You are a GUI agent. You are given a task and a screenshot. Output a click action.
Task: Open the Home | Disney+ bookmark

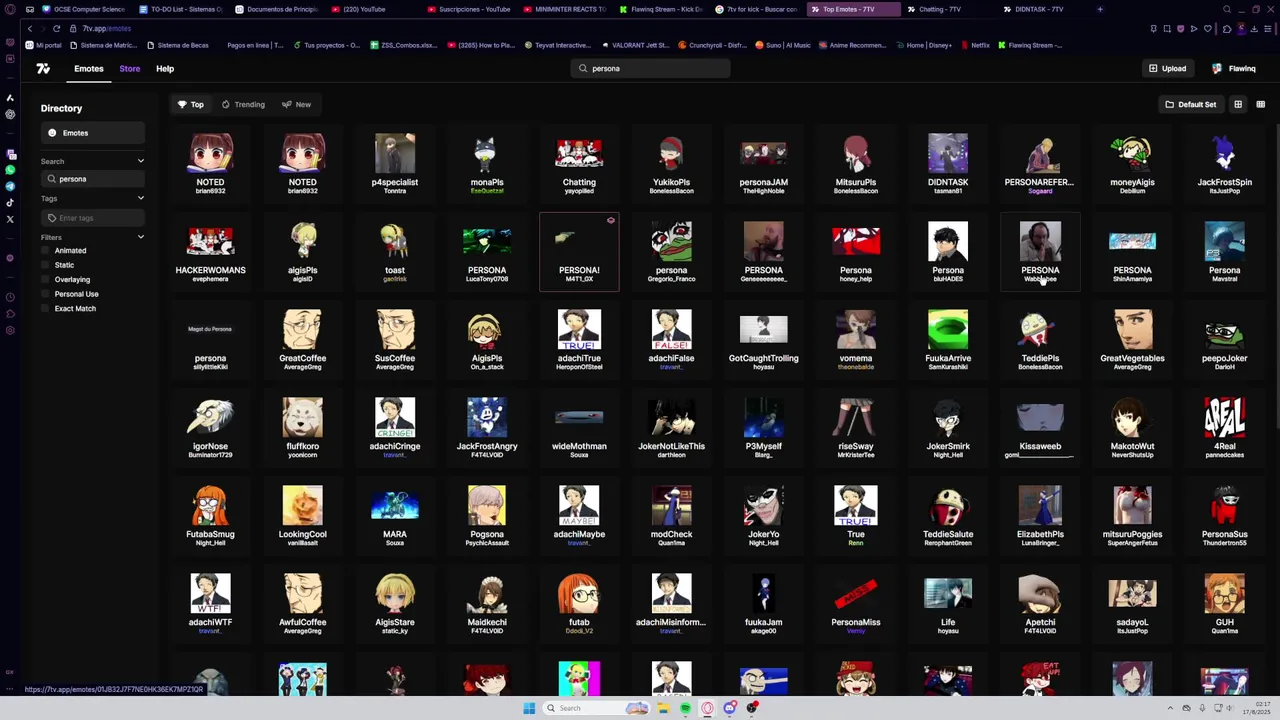click(x=924, y=45)
